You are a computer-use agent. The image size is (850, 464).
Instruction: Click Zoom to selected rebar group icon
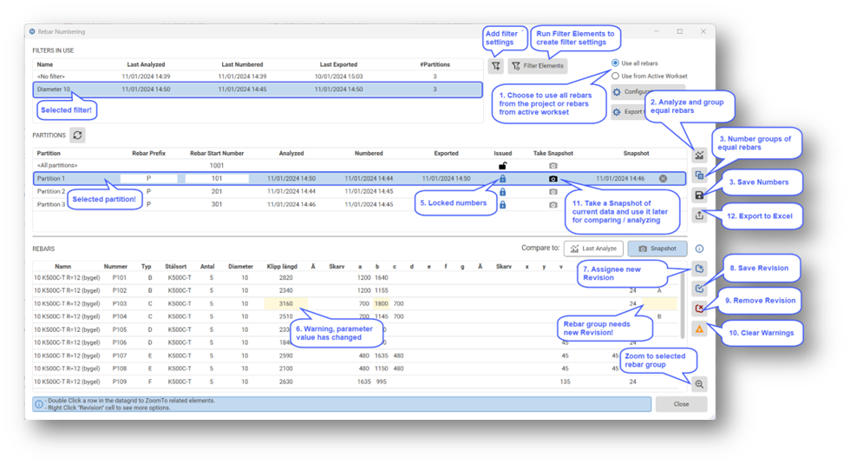[x=699, y=384]
